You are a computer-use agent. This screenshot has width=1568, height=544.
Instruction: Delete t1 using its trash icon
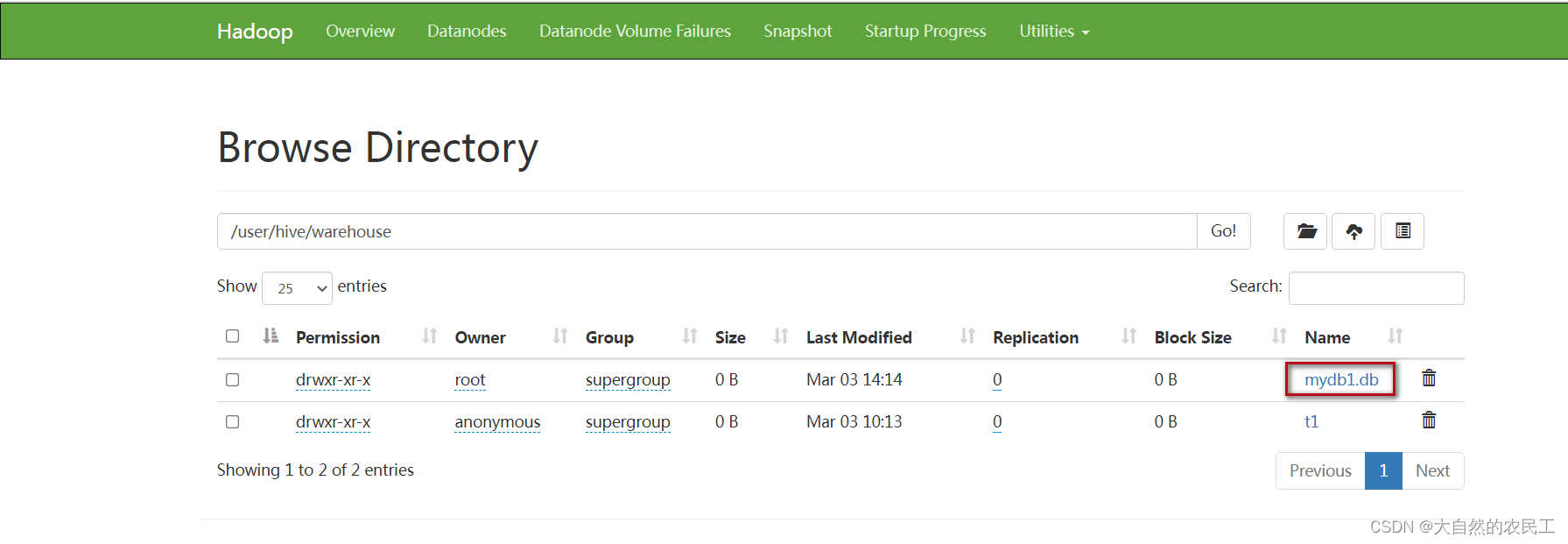1429,420
